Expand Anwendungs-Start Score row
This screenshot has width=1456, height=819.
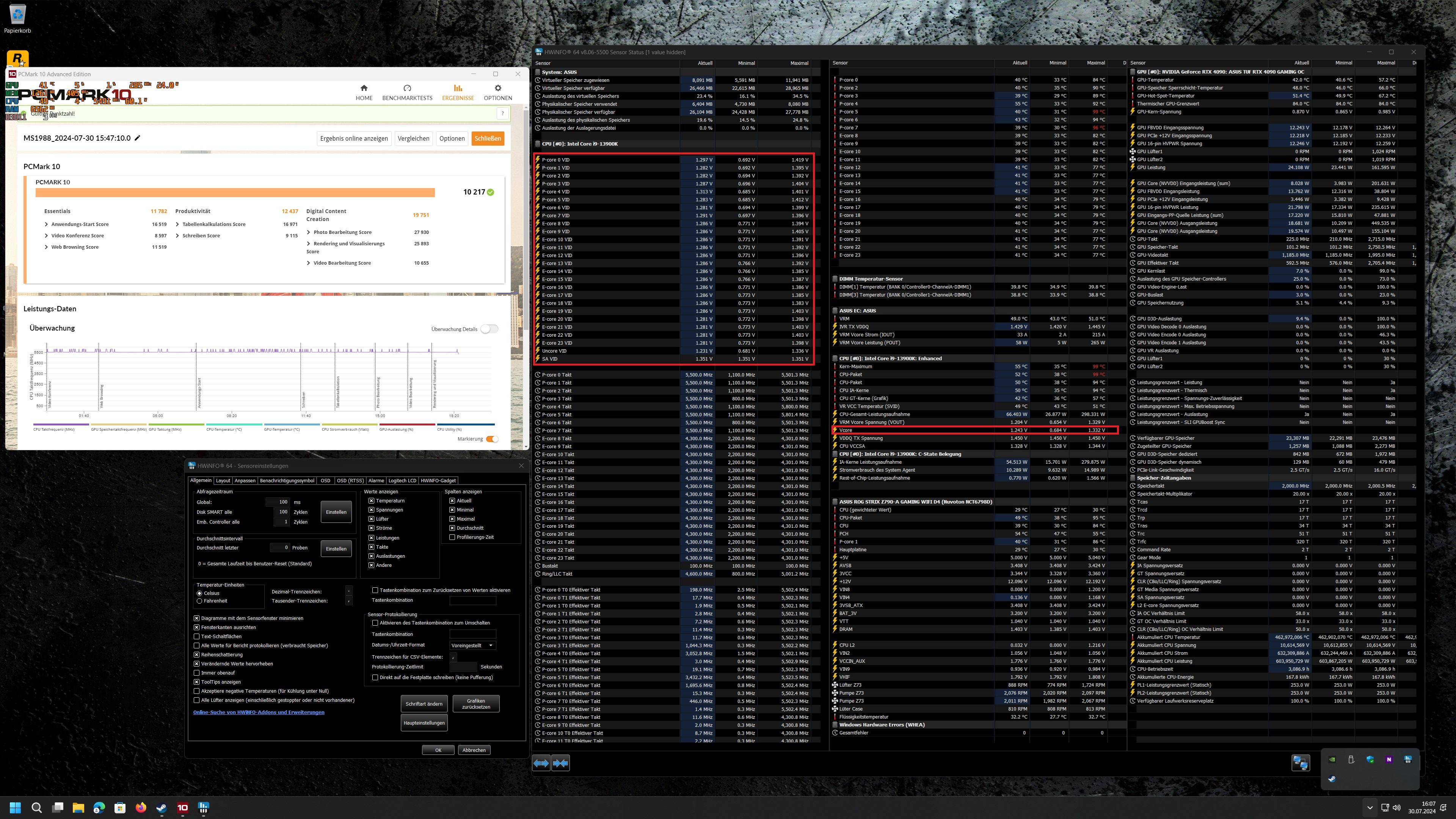(x=46, y=224)
